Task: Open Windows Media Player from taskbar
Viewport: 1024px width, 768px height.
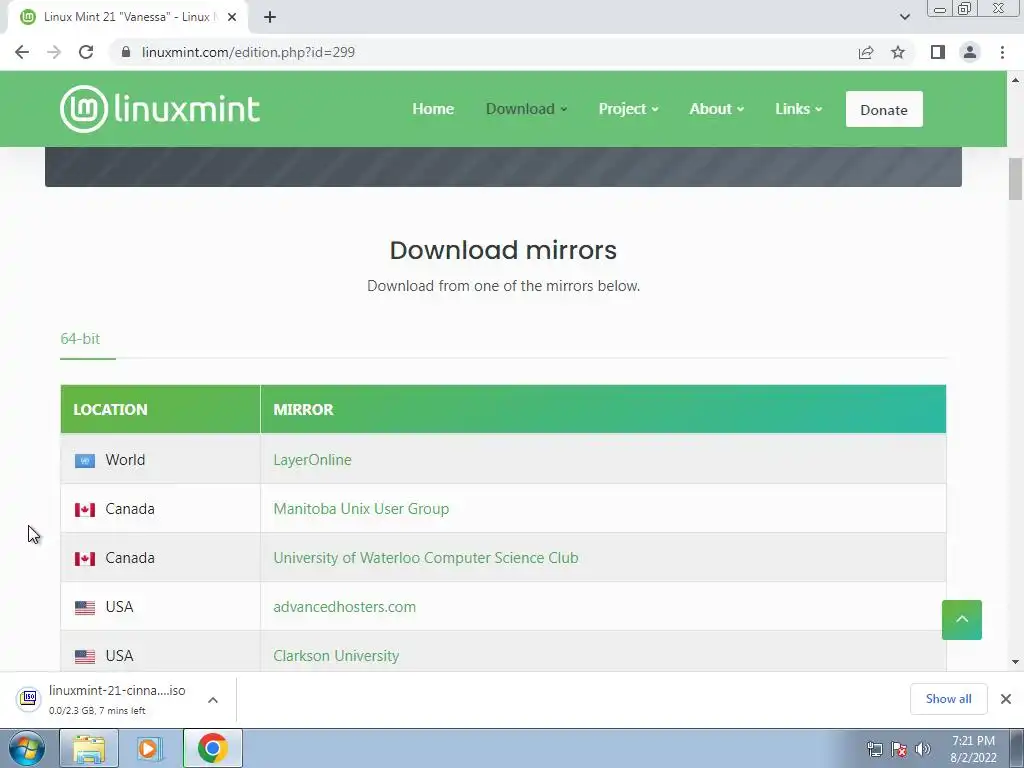Action: [150, 748]
